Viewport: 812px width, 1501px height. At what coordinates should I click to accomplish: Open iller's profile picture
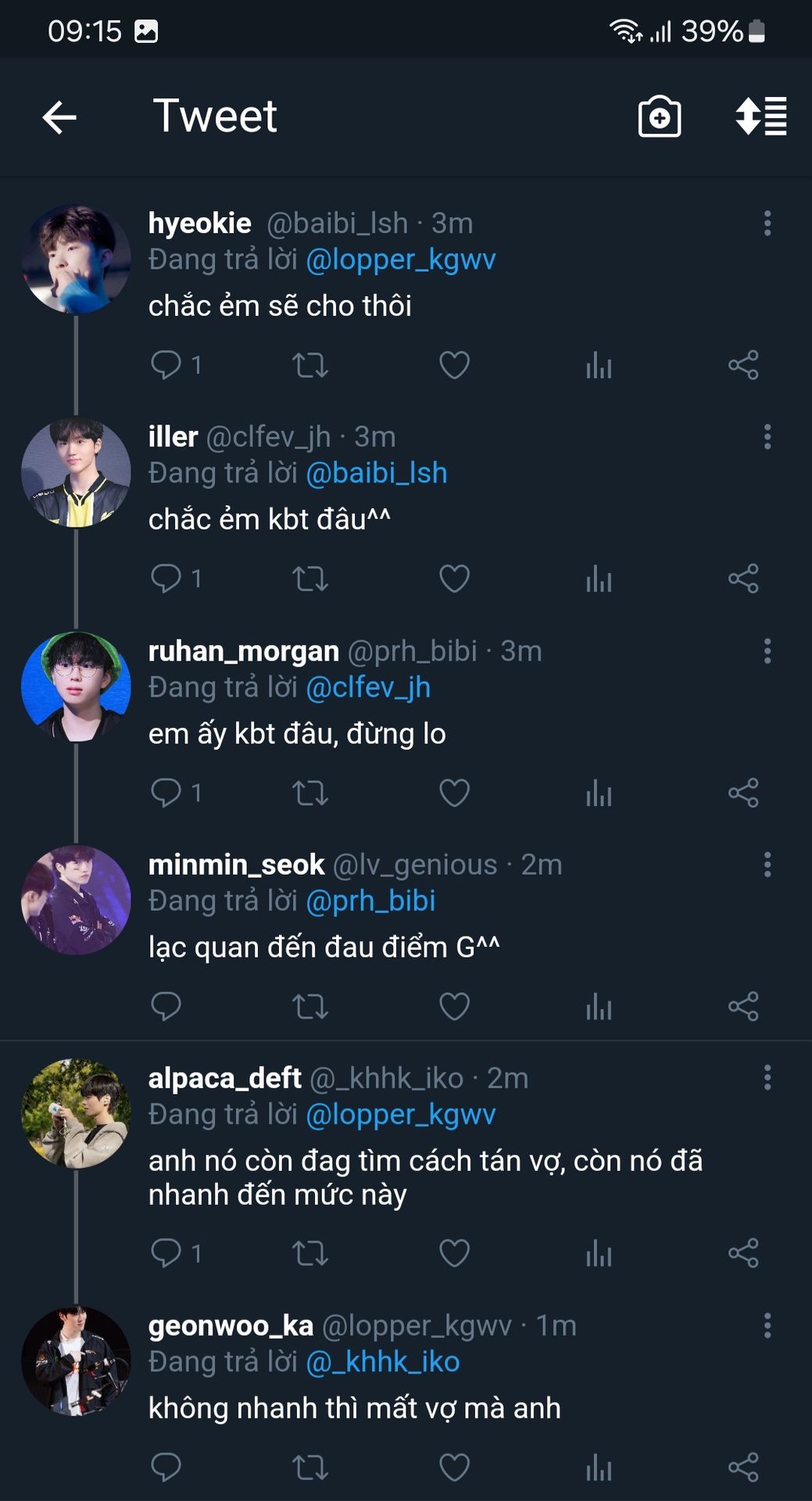76,473
